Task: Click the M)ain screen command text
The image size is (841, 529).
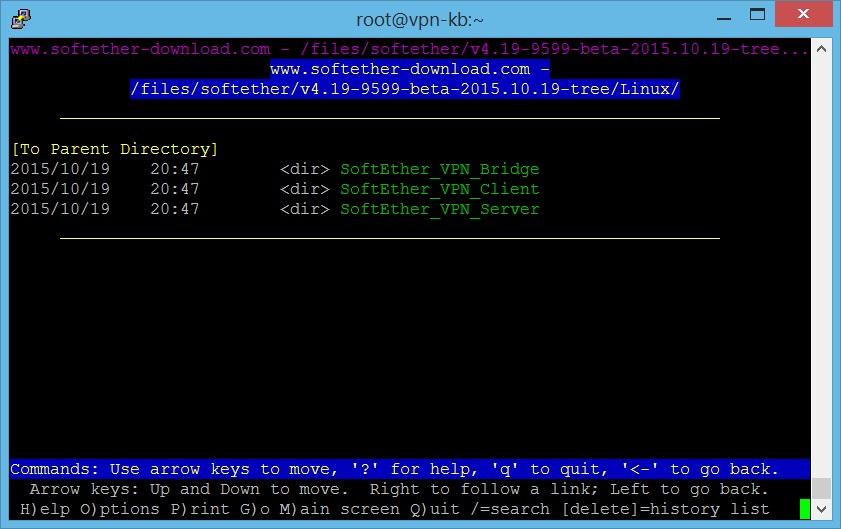Action: pyautogui.click(x=340, y=509)
